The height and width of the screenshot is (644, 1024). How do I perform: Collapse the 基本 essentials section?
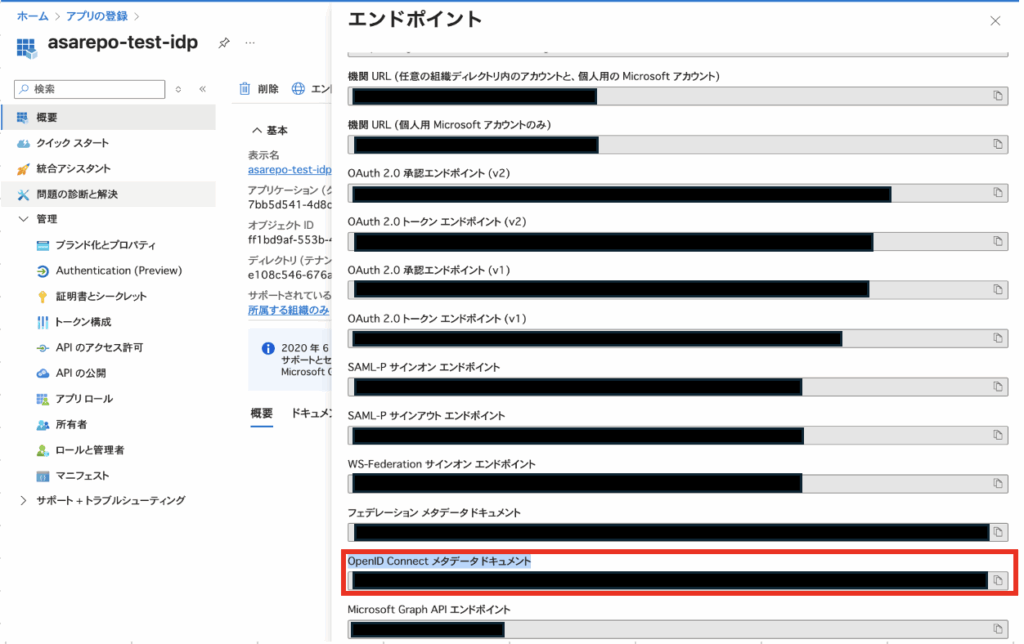(x=257, y=131)
